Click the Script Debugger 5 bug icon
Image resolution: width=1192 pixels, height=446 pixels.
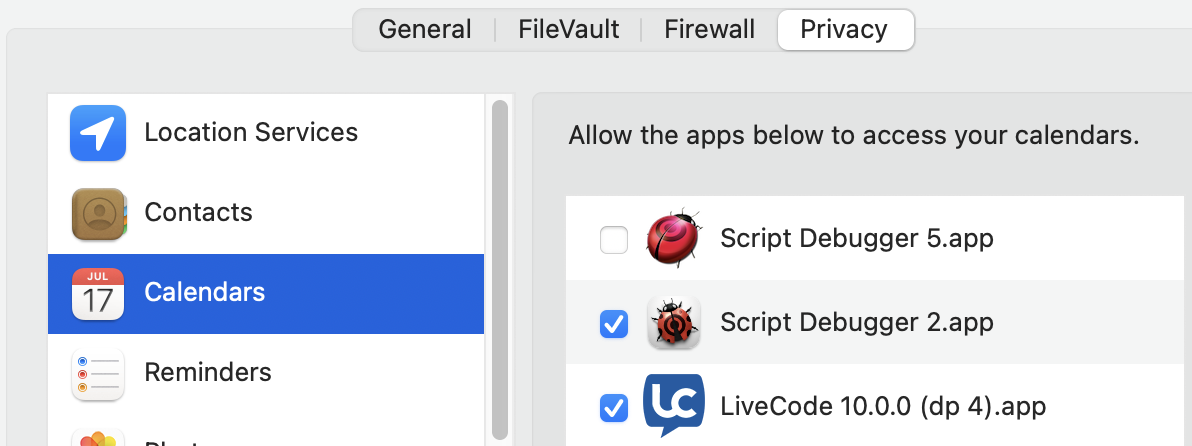coord(673,239)
